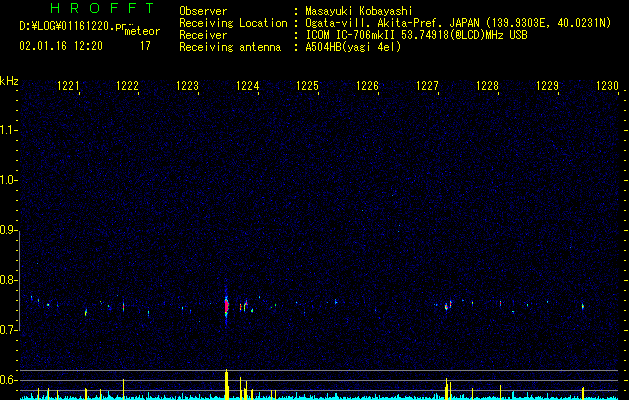Click the 0.8 frequency axis label
The width and height of the screenshot is (629, 400).
coord(8,280)
